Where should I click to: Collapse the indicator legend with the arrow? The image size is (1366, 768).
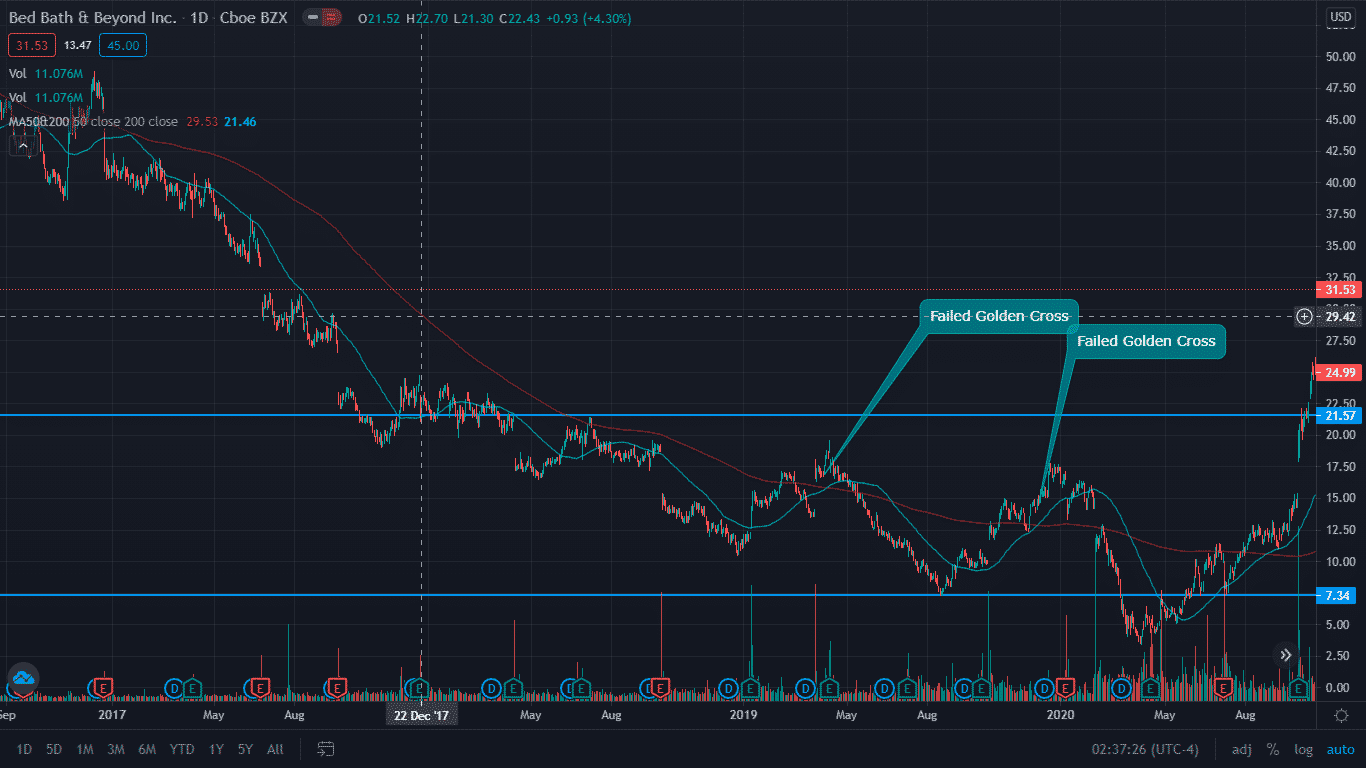click(22, 144)
